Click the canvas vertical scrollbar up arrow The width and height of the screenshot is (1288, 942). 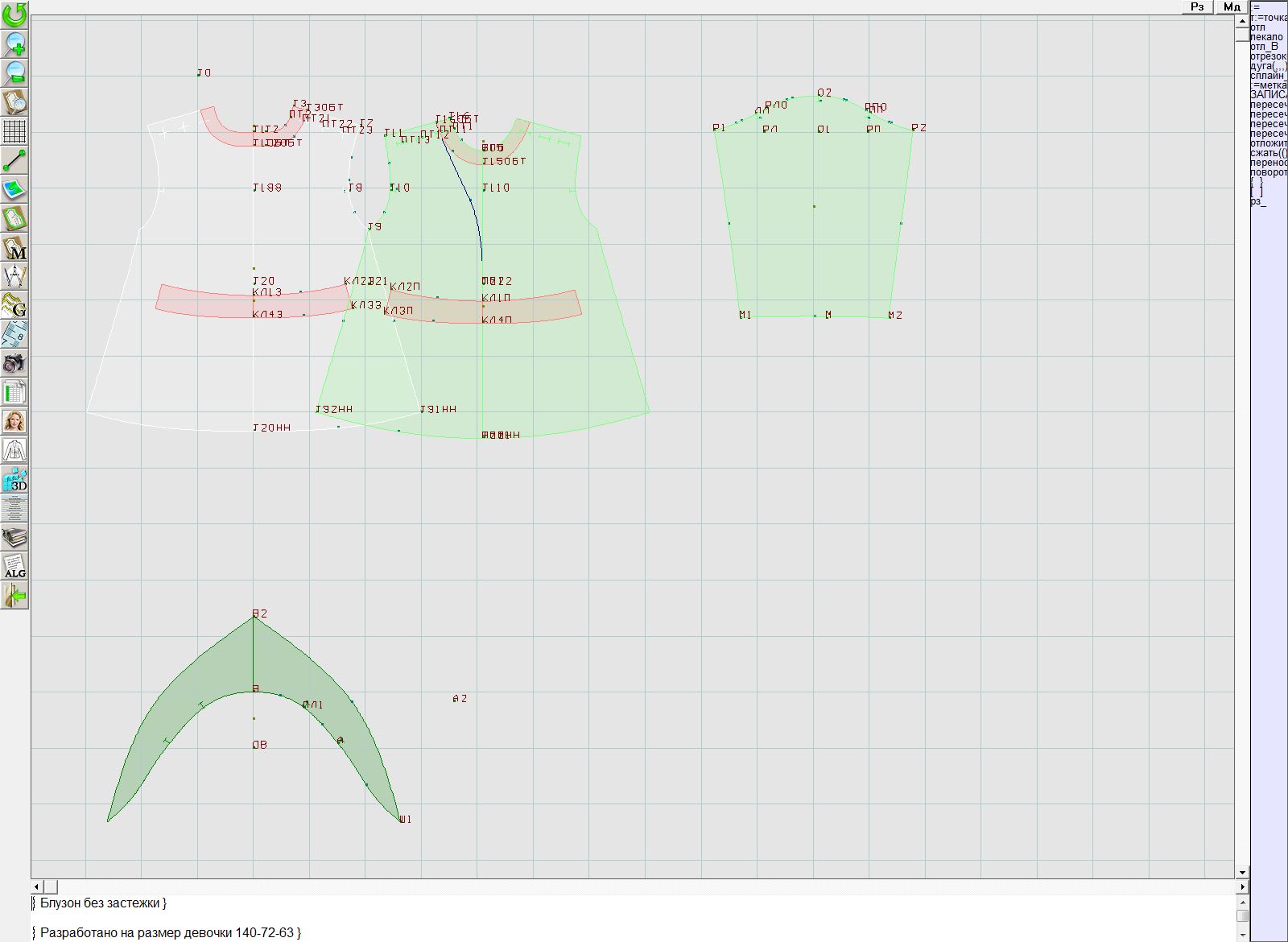pyautogui.click(x=1242, y=19)
